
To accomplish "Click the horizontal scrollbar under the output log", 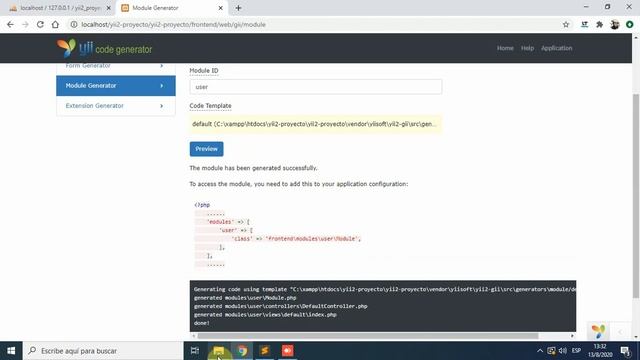I will pyautogui.click(x=367, y=336).
